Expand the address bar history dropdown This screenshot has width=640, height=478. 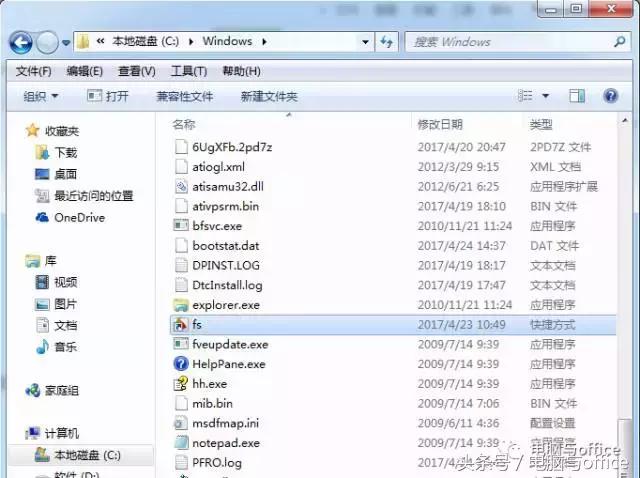pos(365,42)
